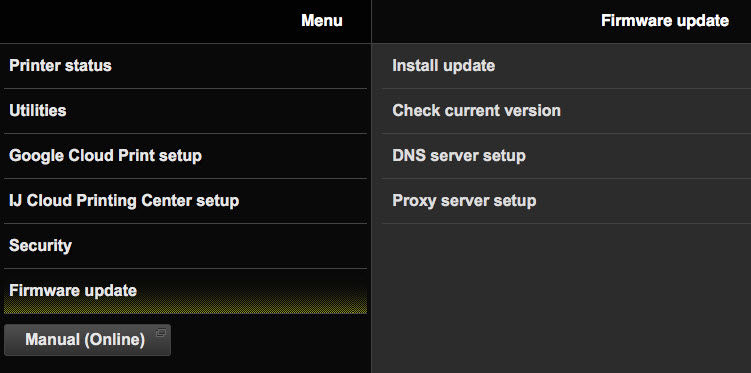Open DNS server setup
This screenshot has height=373, width=751.
tap(566, 156)
